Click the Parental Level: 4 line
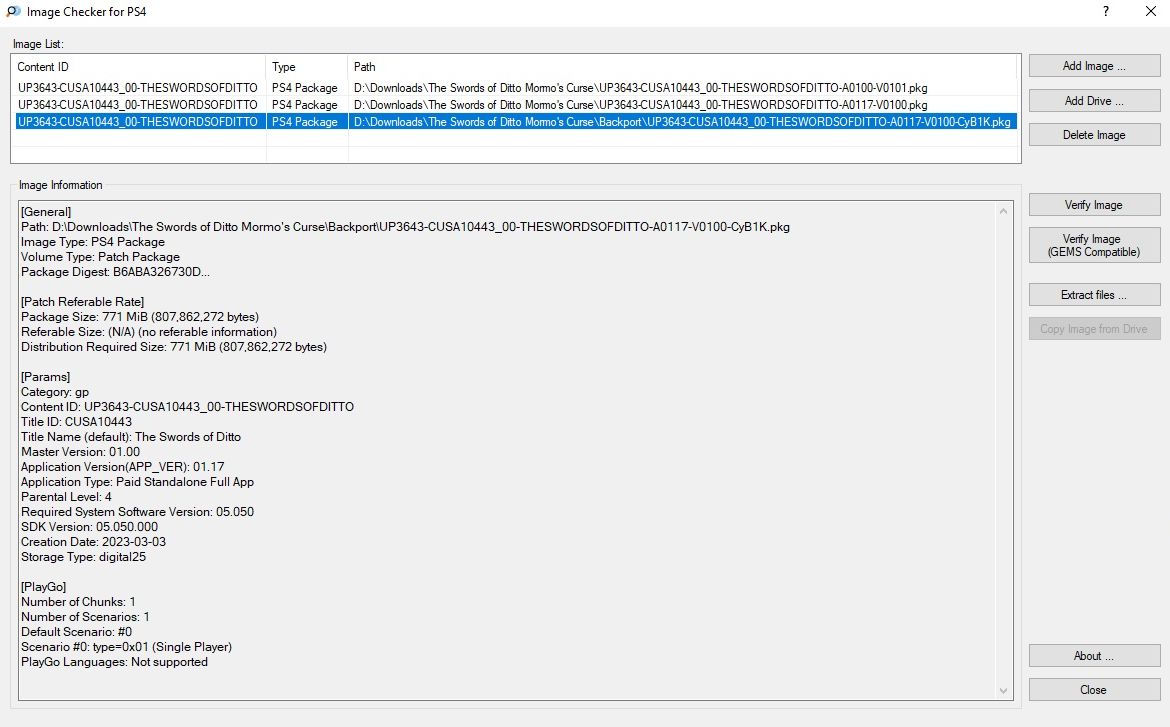1170x727 pixels. pos(66,497)
